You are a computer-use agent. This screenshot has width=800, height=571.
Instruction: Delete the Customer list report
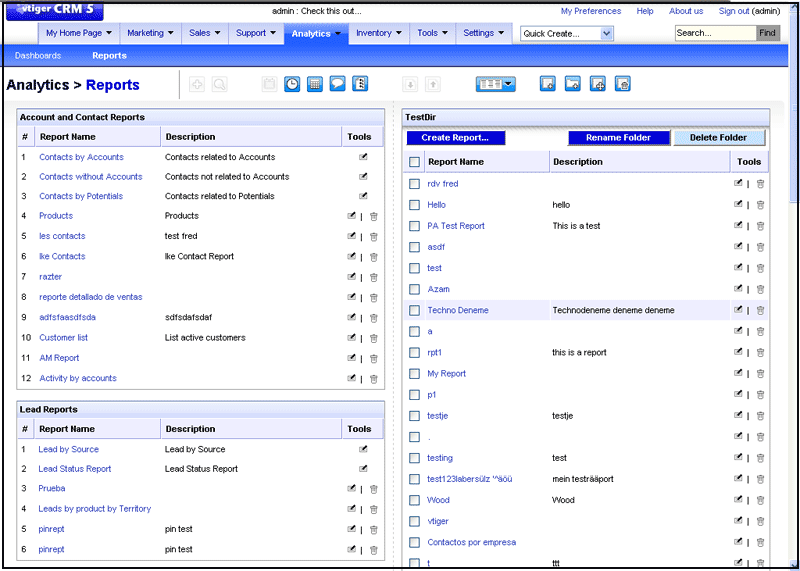point(373,338)
